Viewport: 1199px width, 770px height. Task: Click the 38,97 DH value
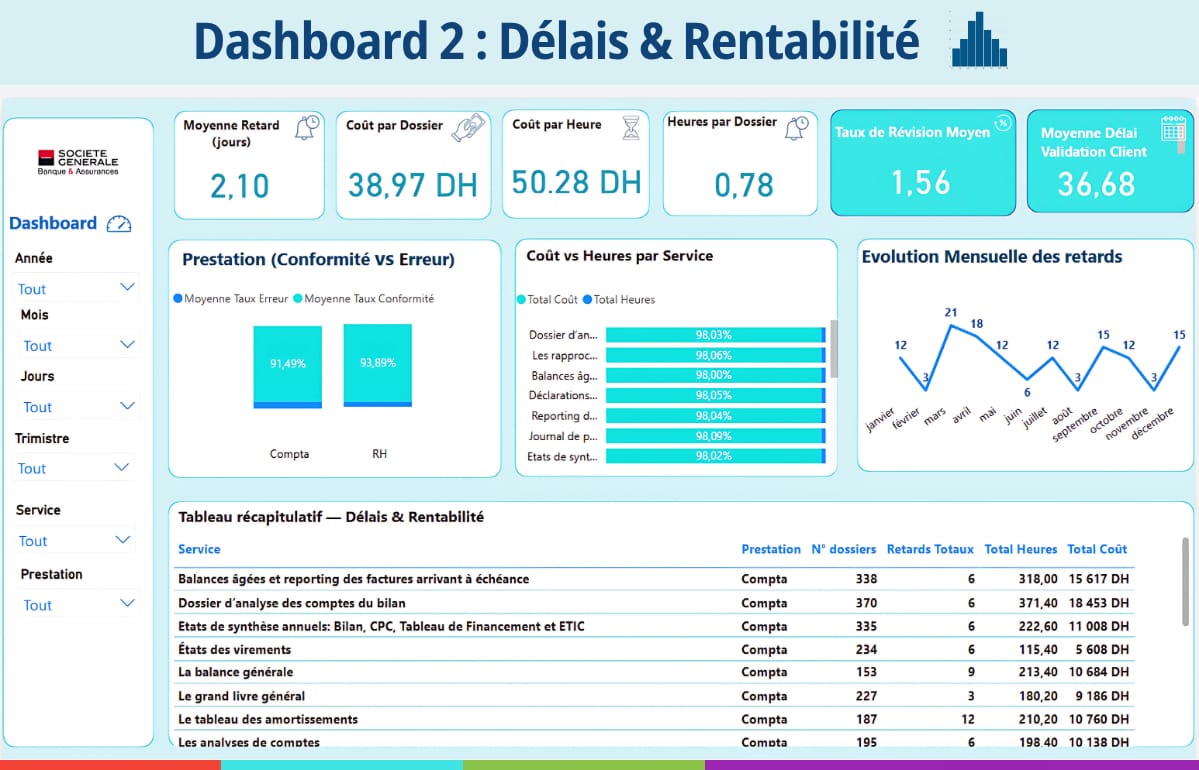[x=413, y=185]
